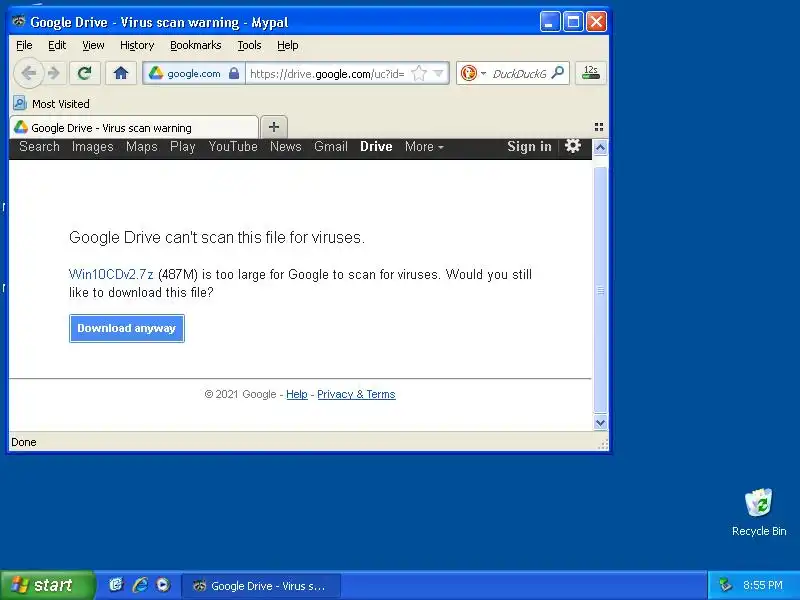
Task: Click the 12s timer toolbar button
Action: coord(590,73)
